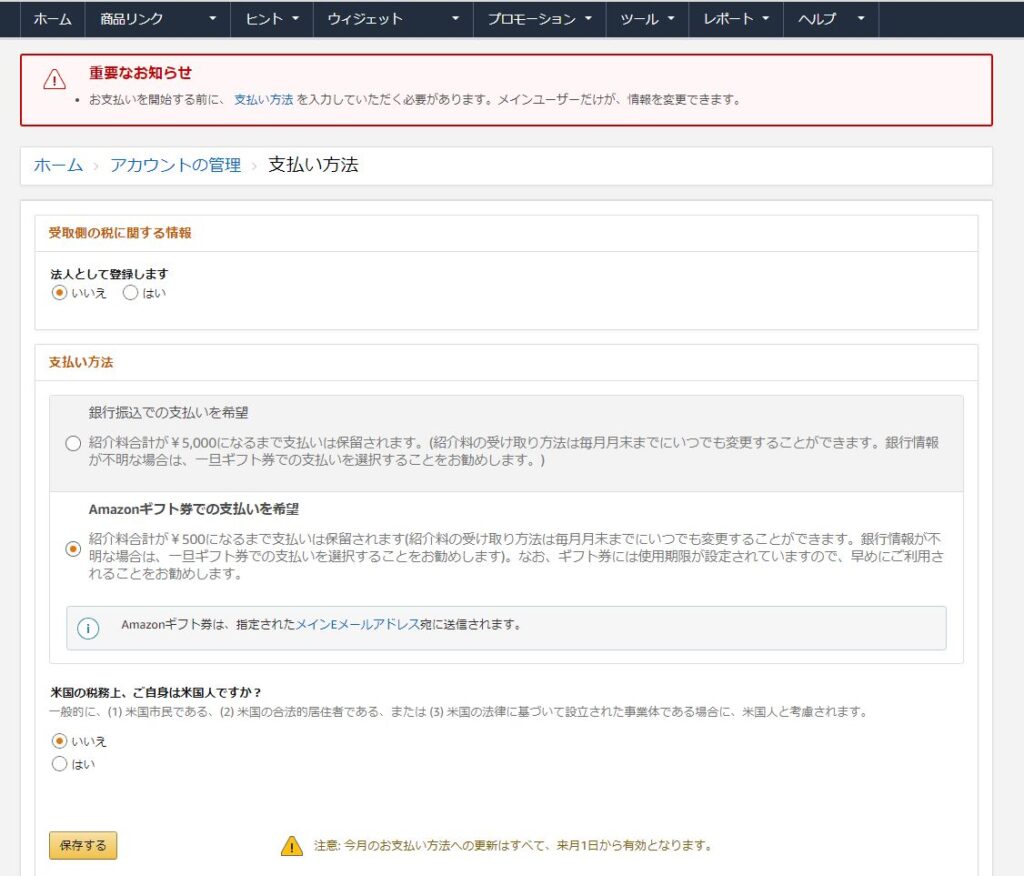Open the ウィジェット menu
This screenshot has height=876, width=1024.
pyautogui.click(x=365, y=19)
